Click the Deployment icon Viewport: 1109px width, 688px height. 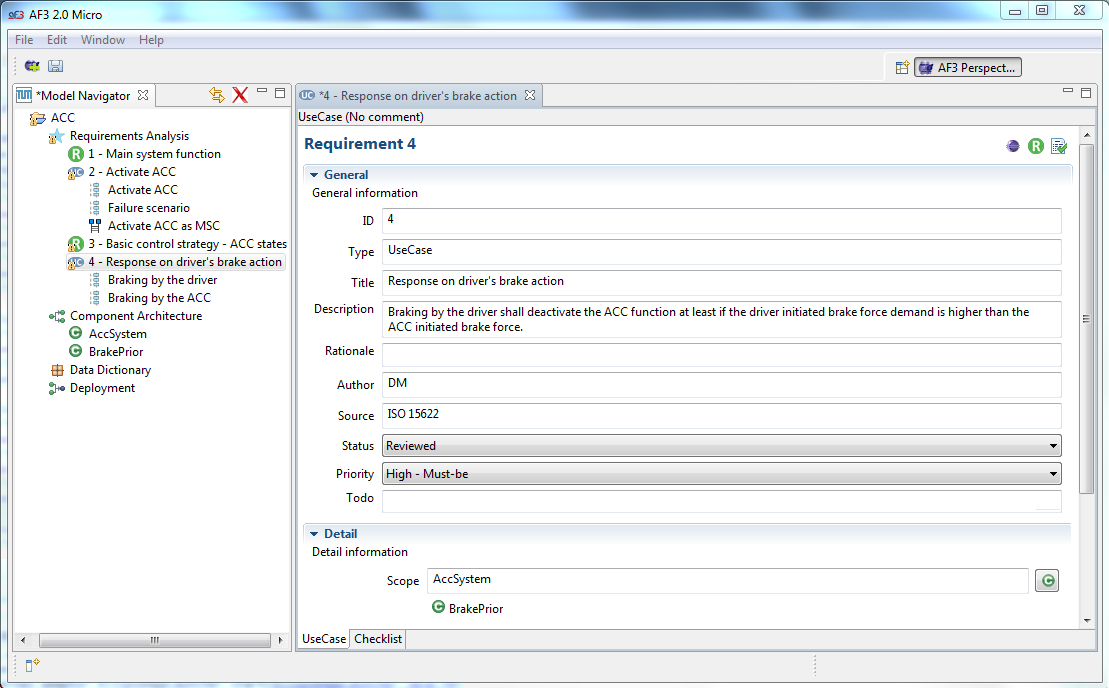click(57, 388)
